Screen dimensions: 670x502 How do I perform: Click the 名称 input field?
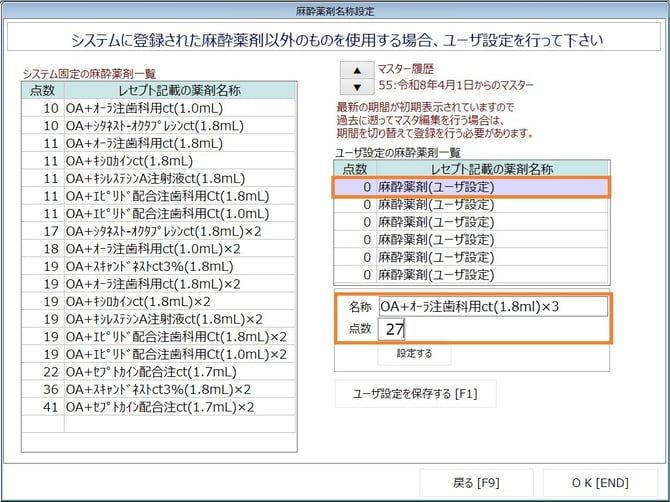pyautogui.click(x=492, y=306)
